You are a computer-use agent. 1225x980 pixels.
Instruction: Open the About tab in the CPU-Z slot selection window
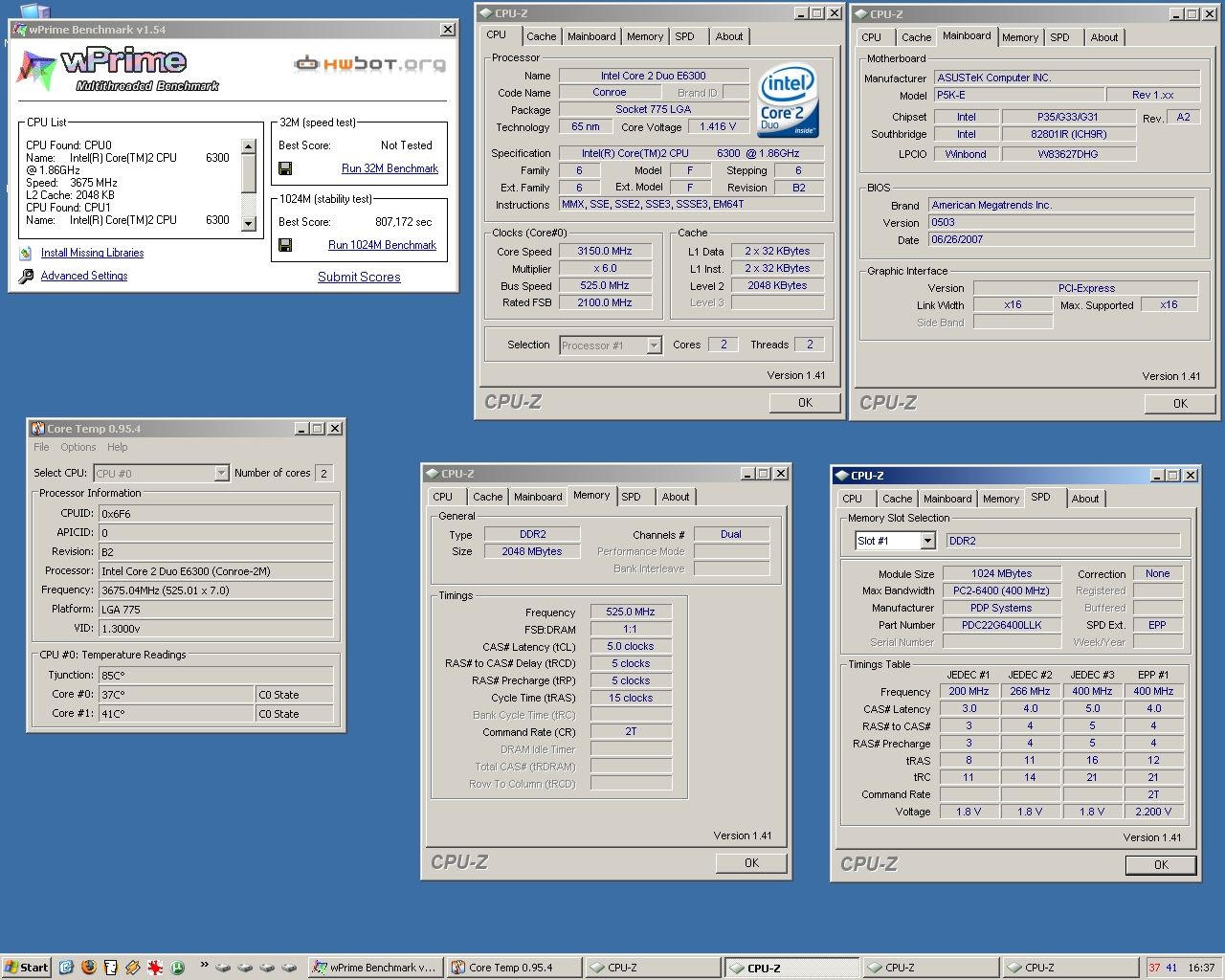click(1085, 499)
